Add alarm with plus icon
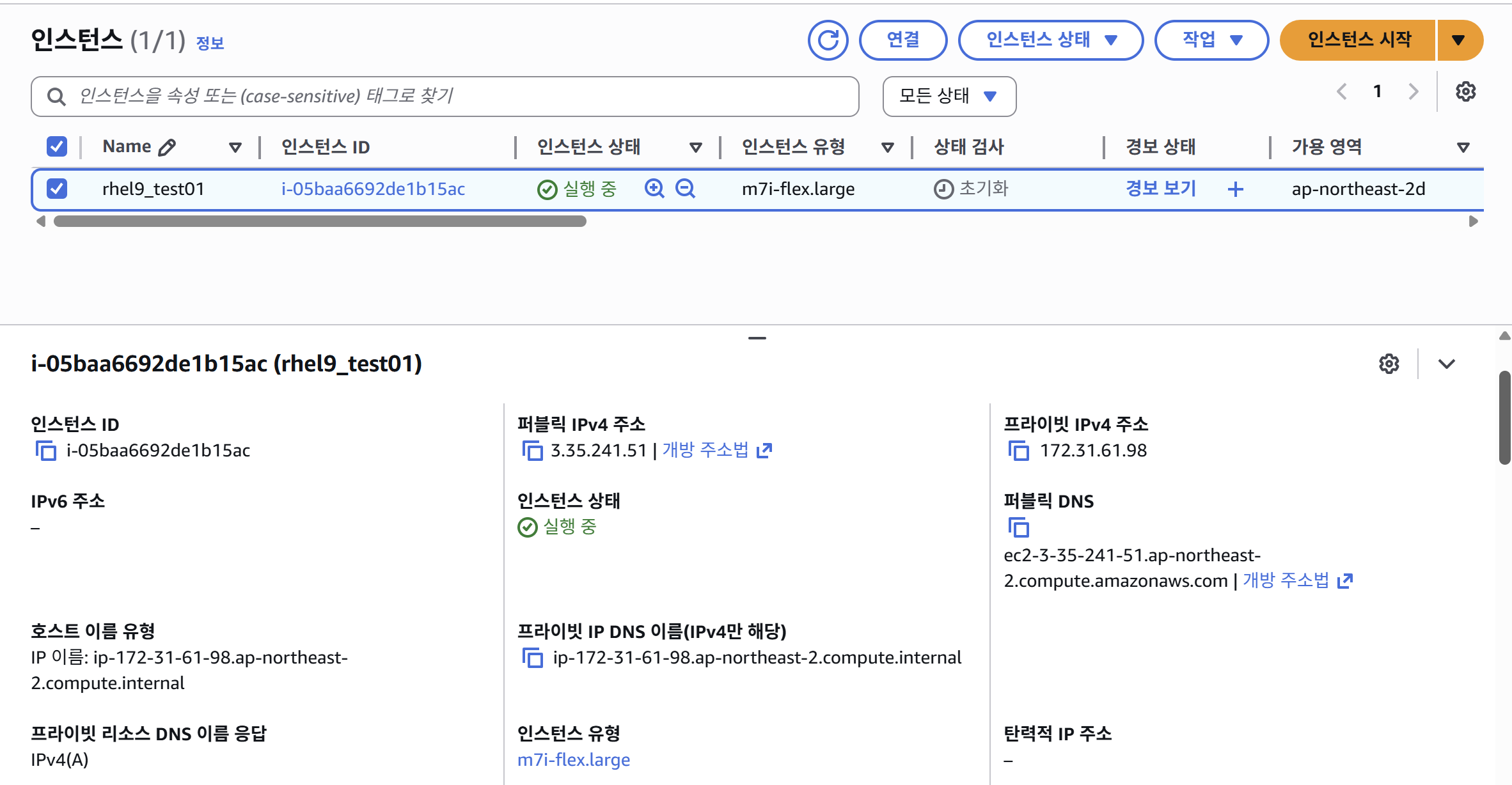This screenshot has width=1512, height=785. pos(1236,189)
